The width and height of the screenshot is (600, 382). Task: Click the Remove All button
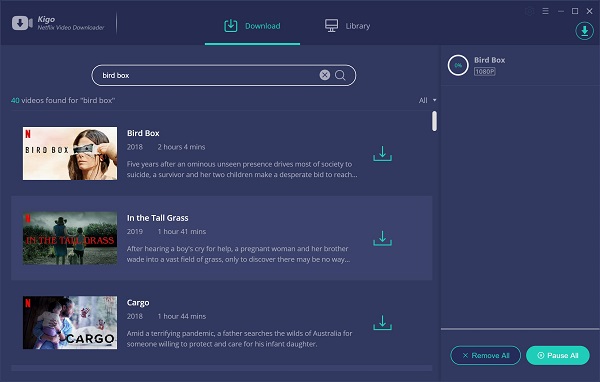pos(485,356)
